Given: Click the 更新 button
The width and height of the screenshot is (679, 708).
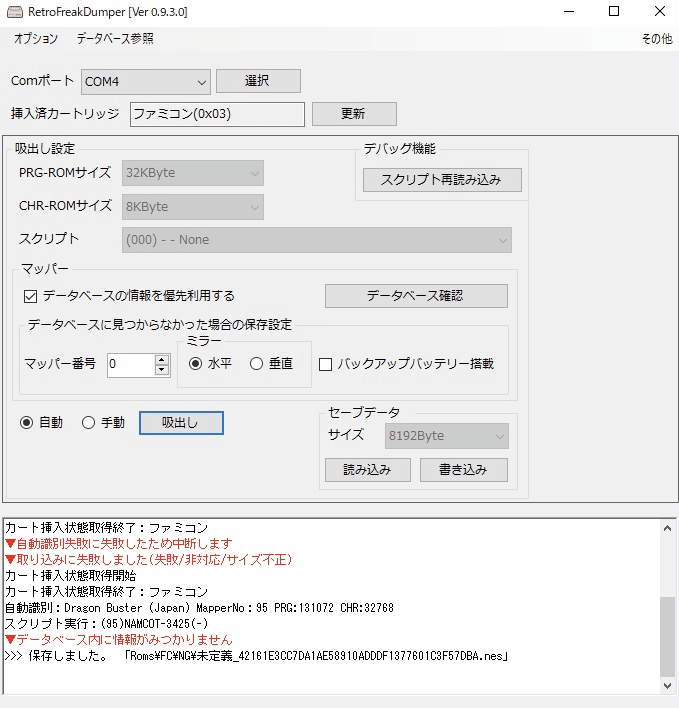Looking at the screenshot, I should click(354, 114).
